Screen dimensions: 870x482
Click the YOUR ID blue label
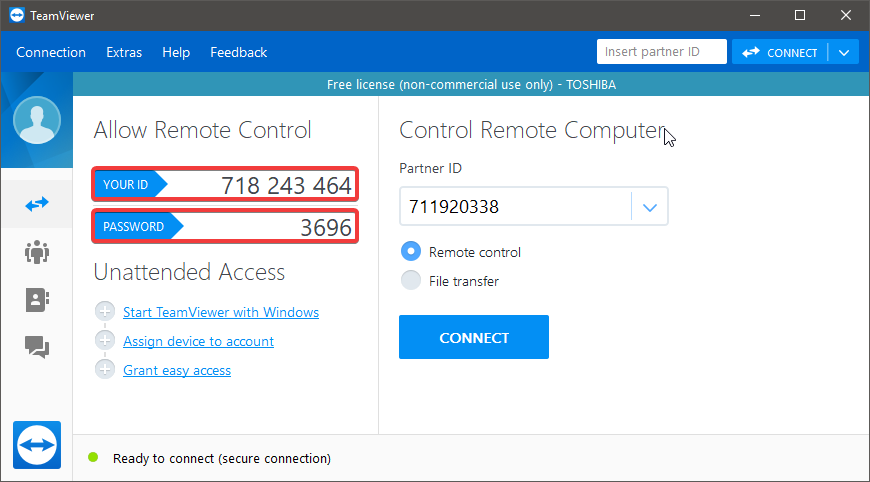pyautogui.click(x=130, y=184)
